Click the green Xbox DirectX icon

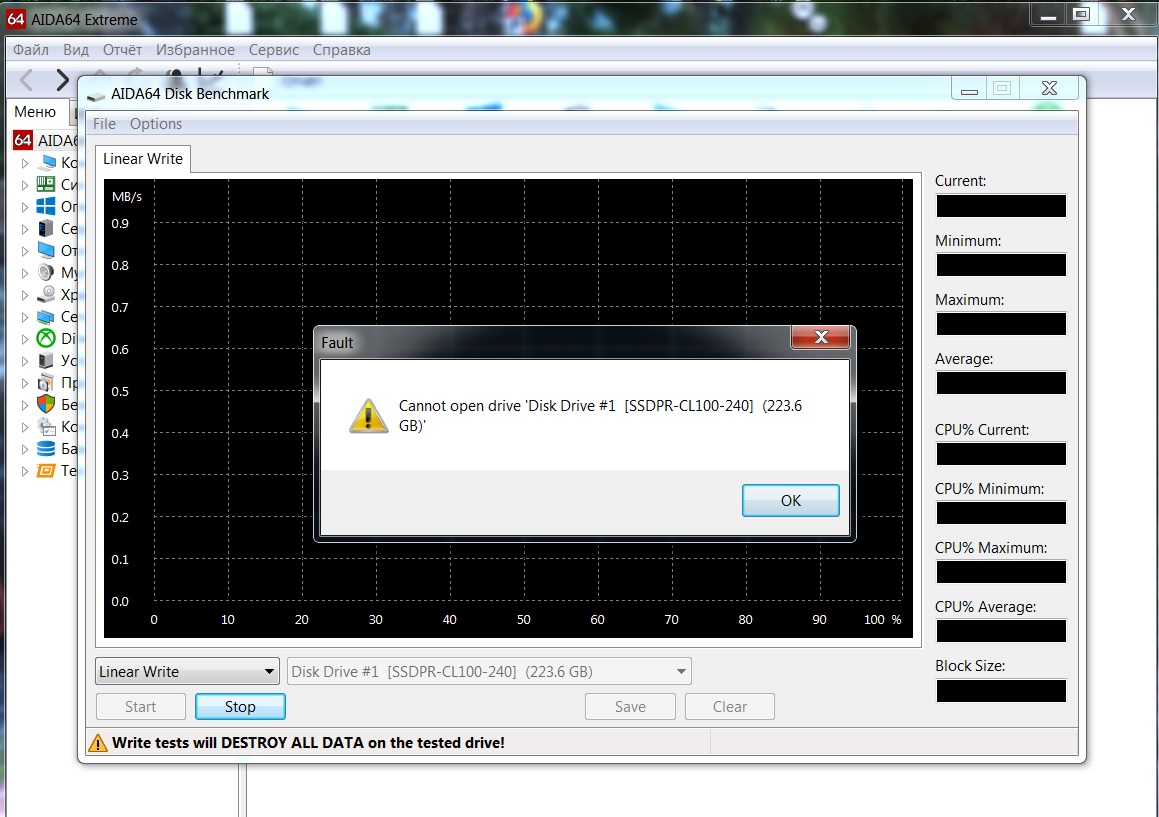(46, 339)
